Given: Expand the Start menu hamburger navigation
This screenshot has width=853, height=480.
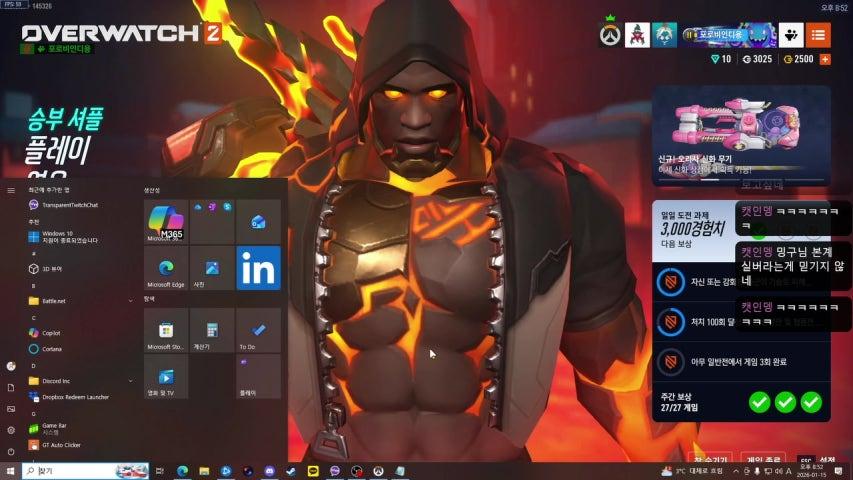Looking at the screenshot, I should click(x=11, y=190).
